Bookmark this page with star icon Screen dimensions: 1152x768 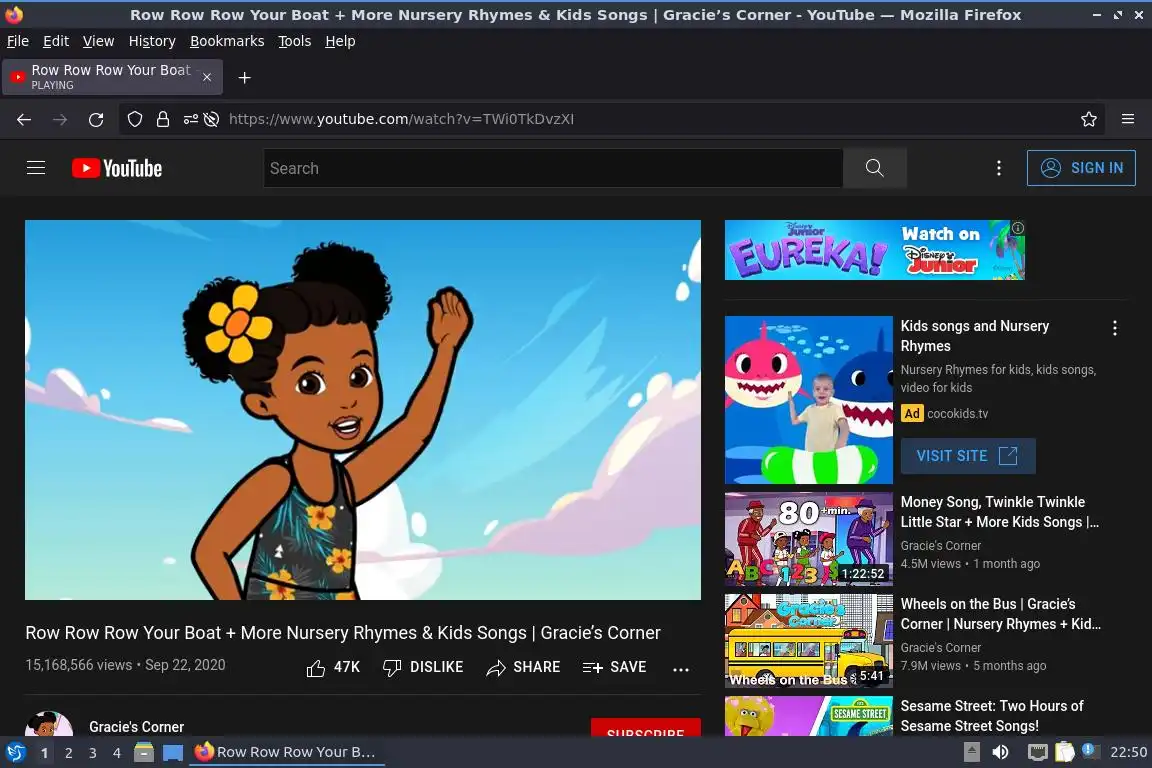[1089, 119]
